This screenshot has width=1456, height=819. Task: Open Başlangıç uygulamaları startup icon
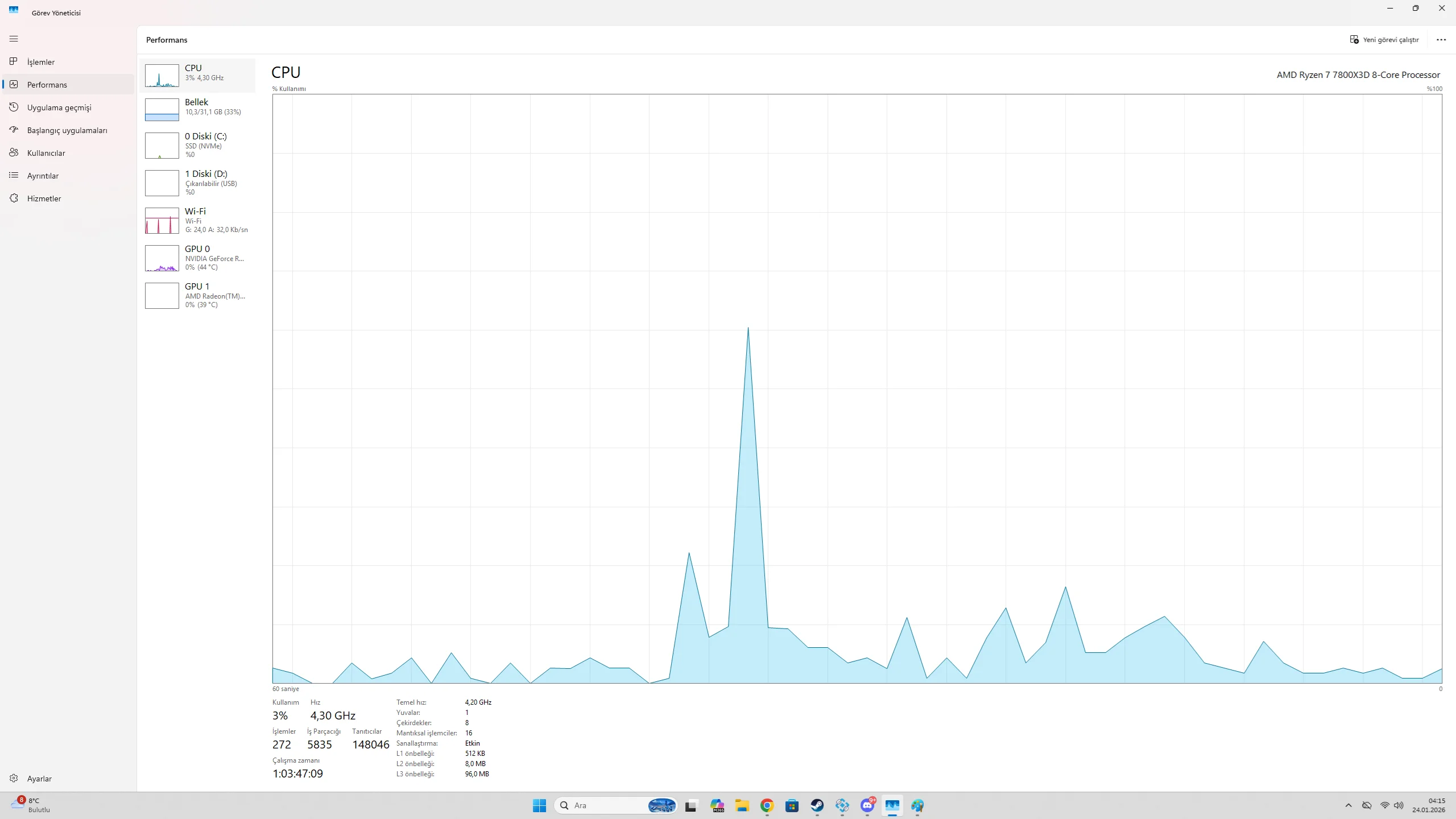[14, 130]
